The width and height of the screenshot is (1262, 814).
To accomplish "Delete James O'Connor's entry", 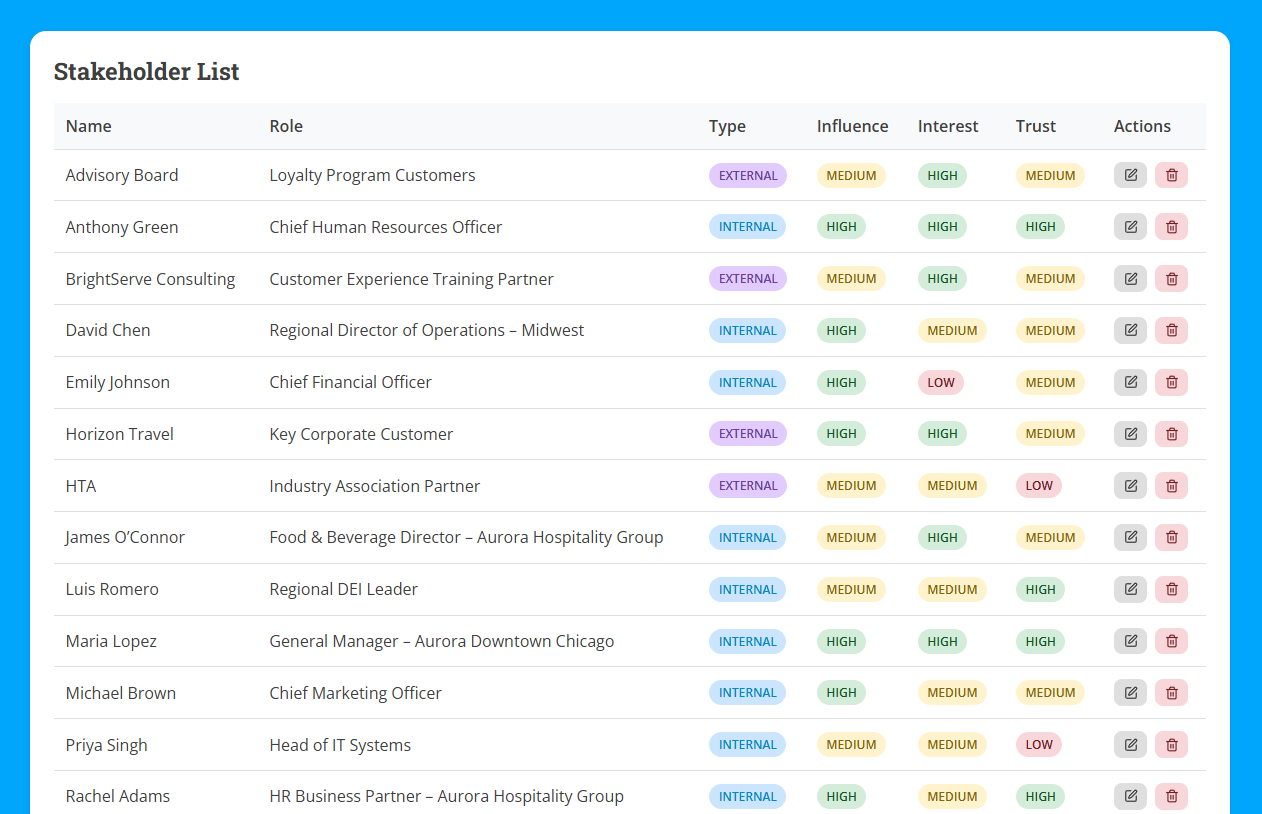I will pos(1171,537).
